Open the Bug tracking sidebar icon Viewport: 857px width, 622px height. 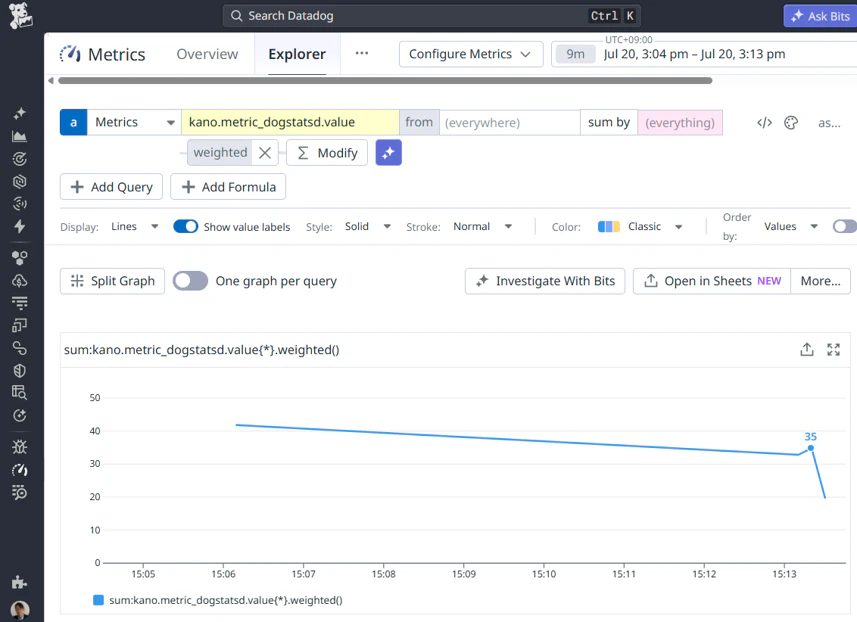click(20, 447)
